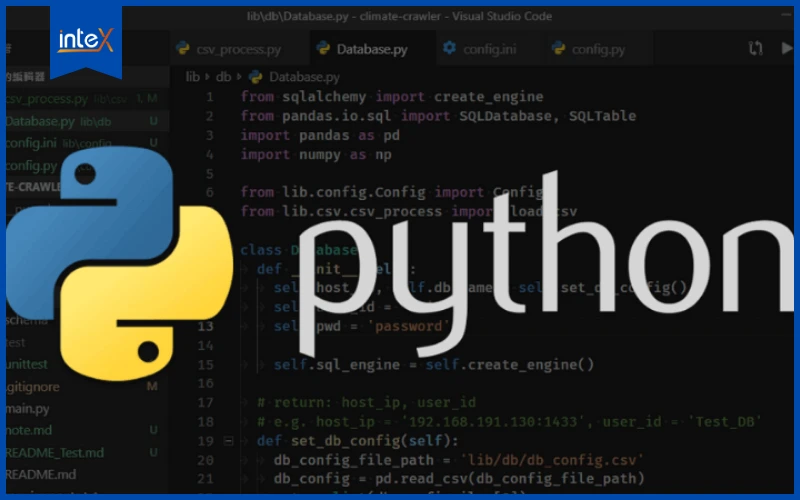Image resolution: width=800 pixels, height=500 pixels.
Task: Click 'pd.read_csv(db_config_file_path)' on line 21
Action: pyautogui.click(x=510, y=479)
